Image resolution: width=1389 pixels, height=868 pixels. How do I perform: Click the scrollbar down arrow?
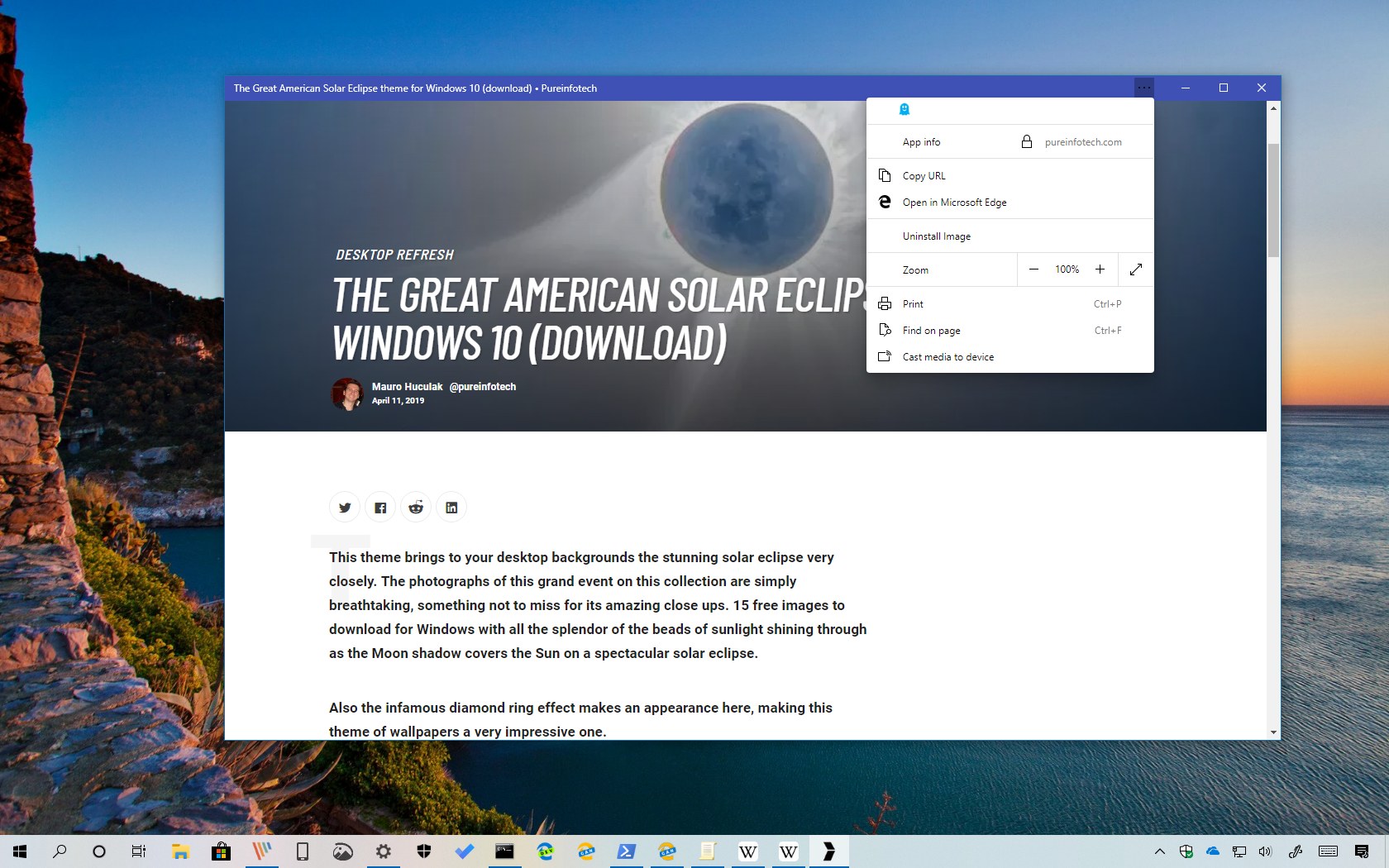[x=1273, y=732]
